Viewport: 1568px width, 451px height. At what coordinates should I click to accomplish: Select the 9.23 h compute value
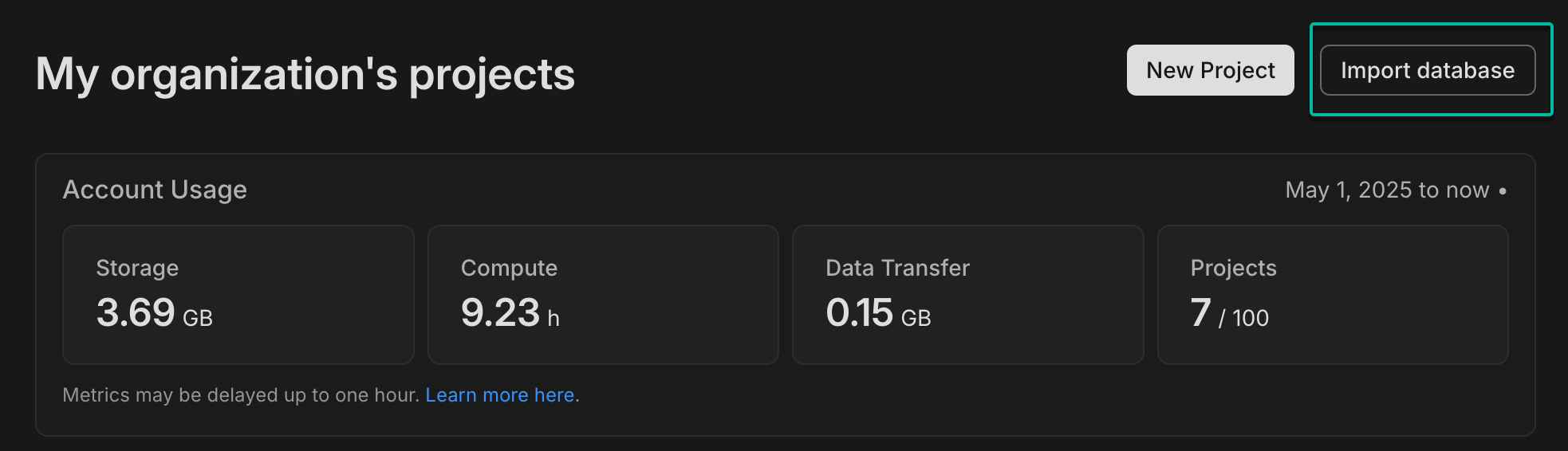[x=501, y=312]
